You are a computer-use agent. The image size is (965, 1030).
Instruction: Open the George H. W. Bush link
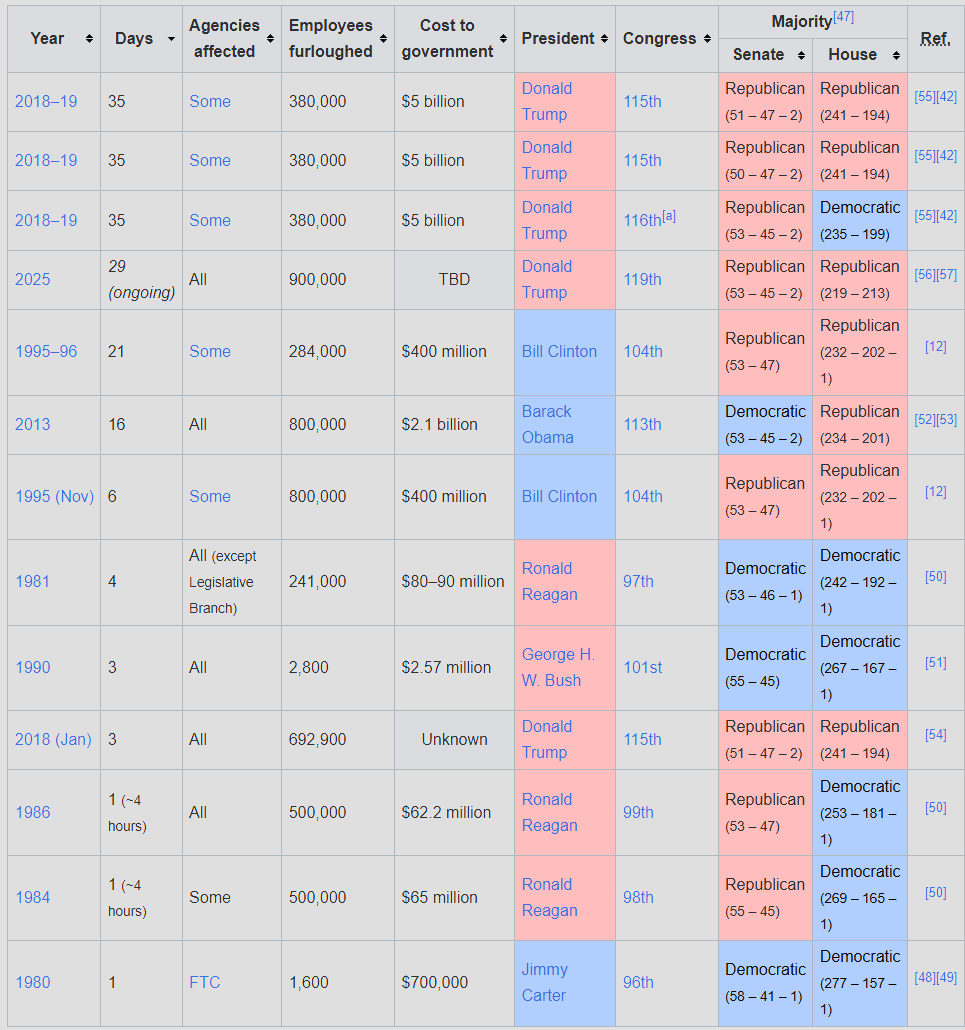tap(558, 667)
